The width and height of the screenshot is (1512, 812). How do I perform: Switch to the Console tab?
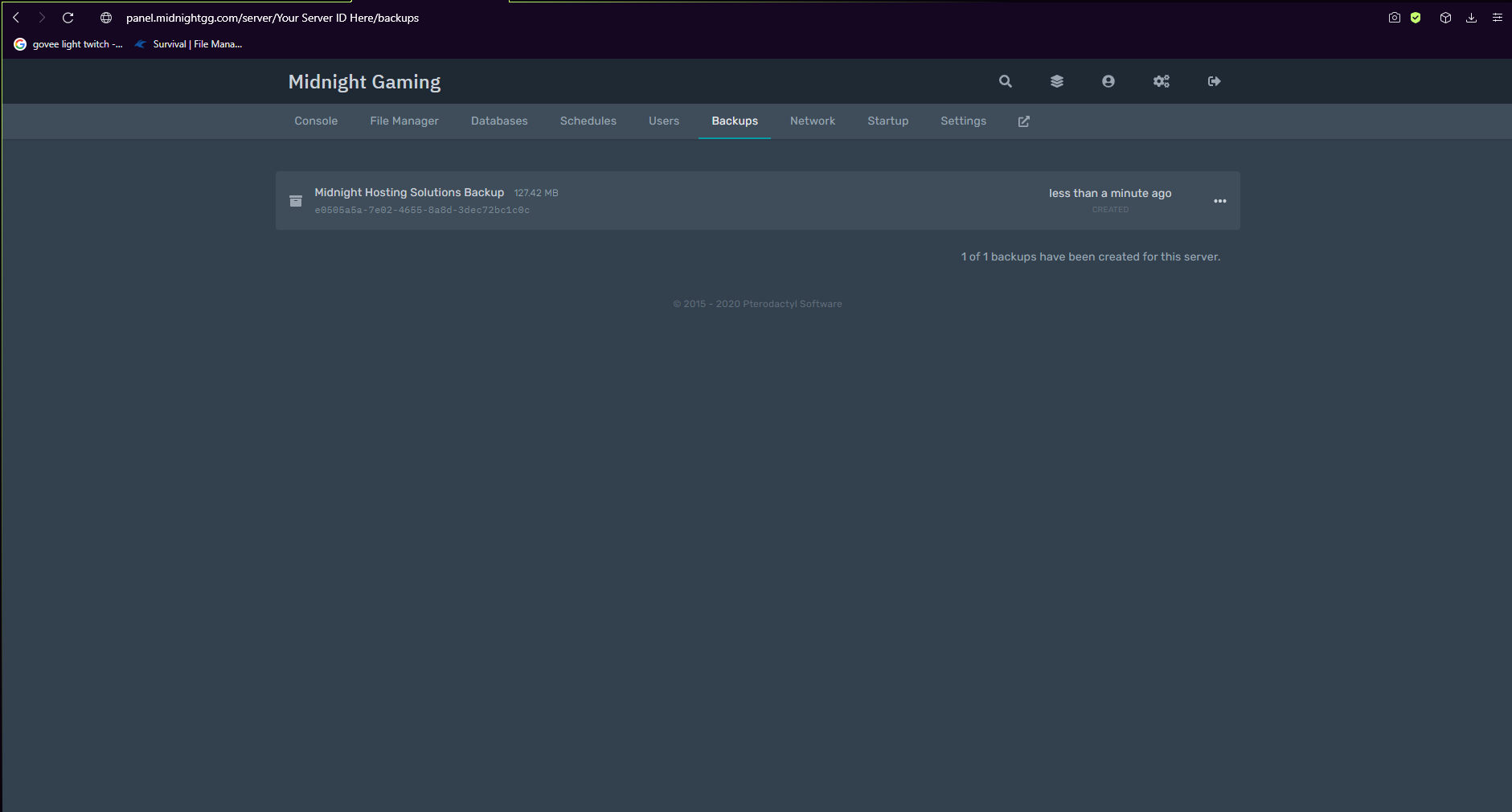[316, 121]
